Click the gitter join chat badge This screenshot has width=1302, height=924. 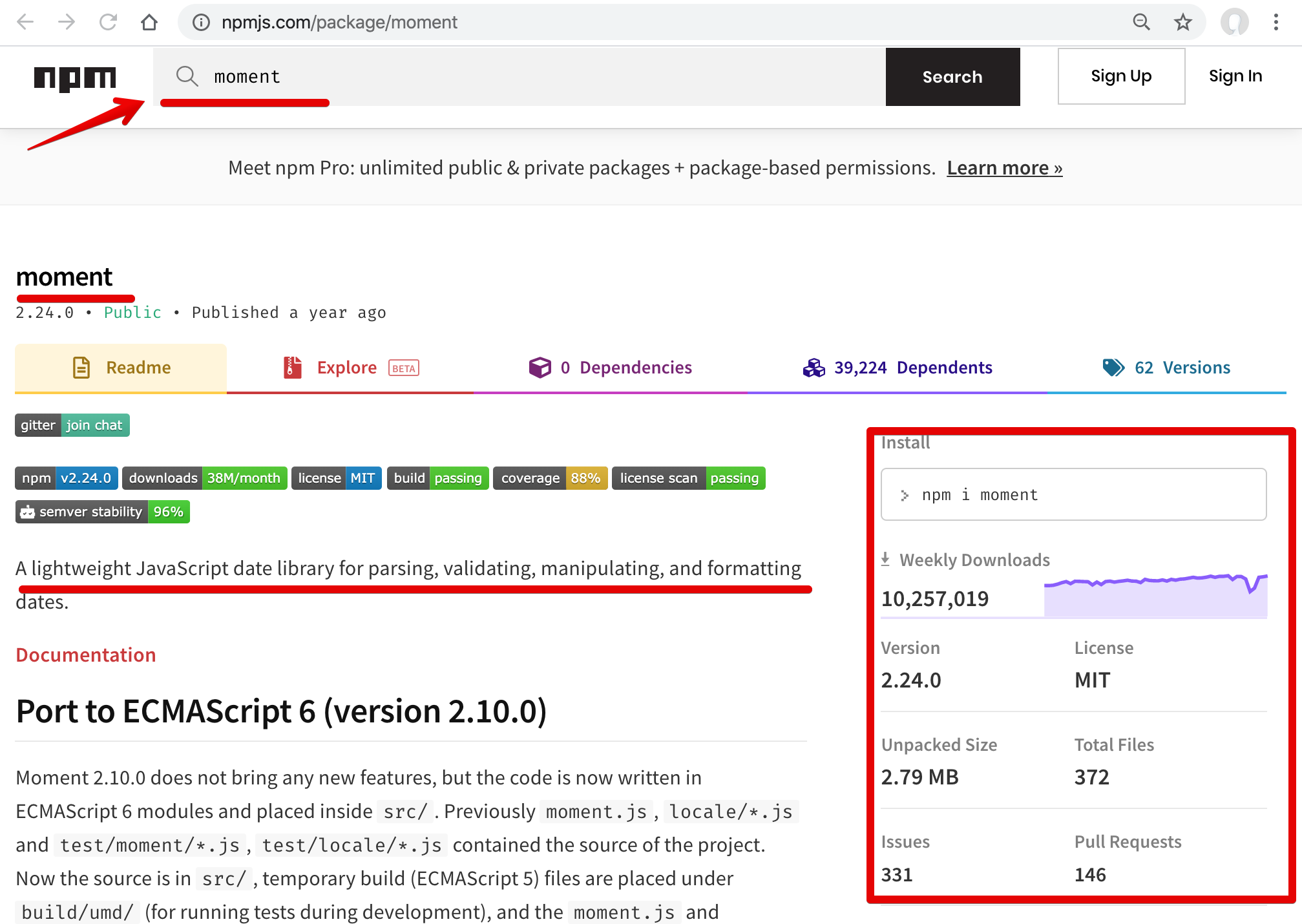(72, 425)
